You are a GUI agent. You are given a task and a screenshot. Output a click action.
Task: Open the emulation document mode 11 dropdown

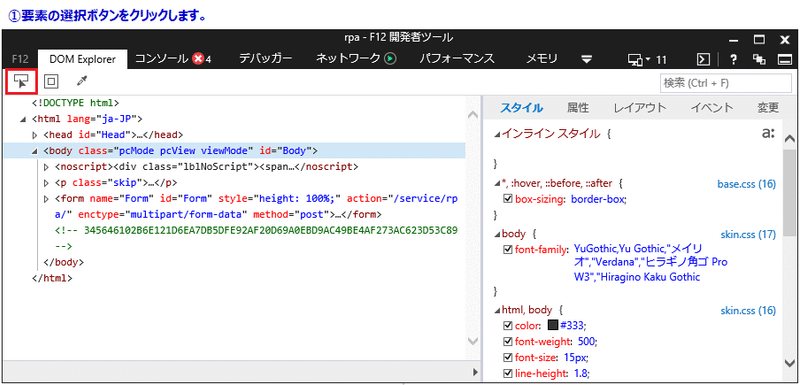tap(647, 60)
